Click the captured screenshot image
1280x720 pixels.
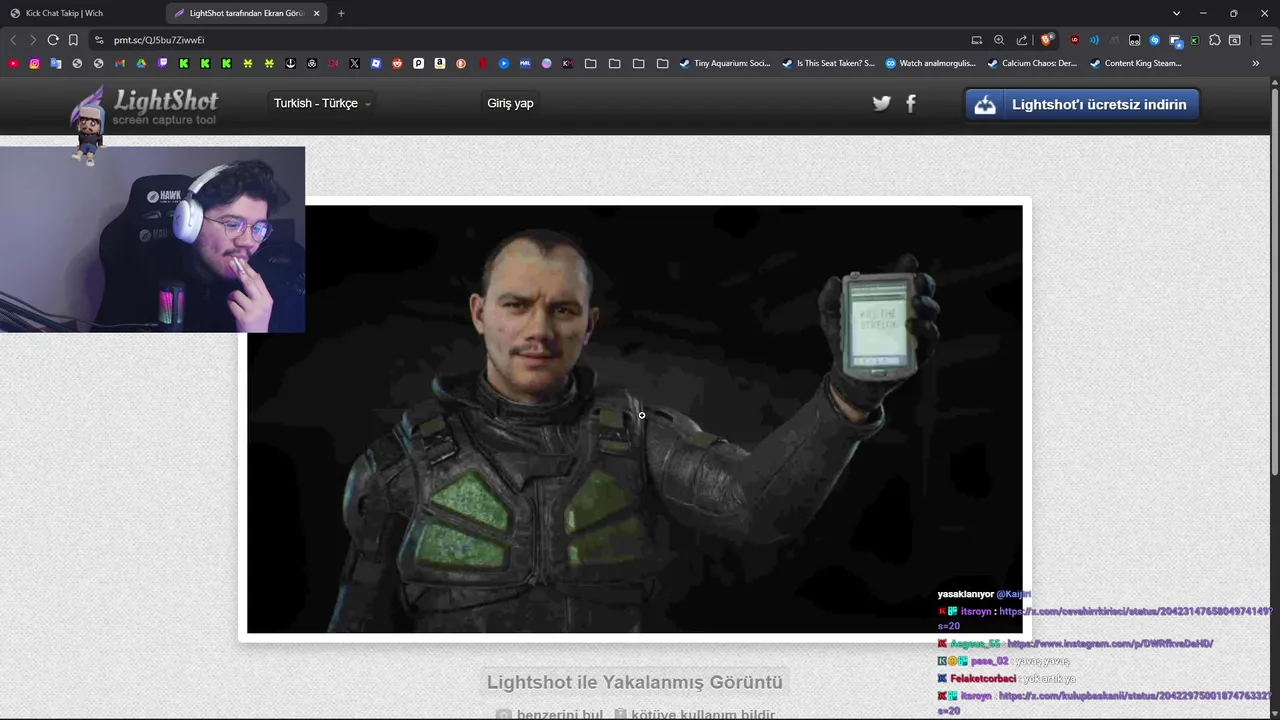(635, 419)
